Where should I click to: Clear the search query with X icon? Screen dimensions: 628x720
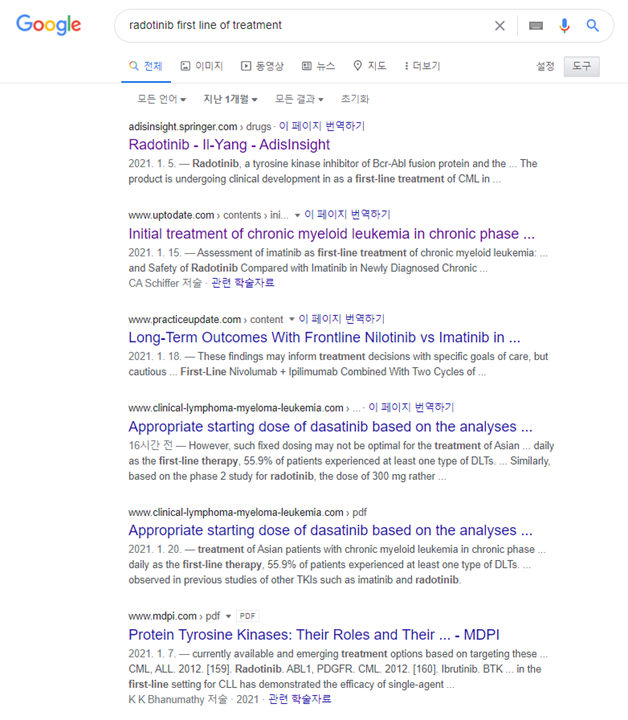pyautogui.click(x=499, y=26)
